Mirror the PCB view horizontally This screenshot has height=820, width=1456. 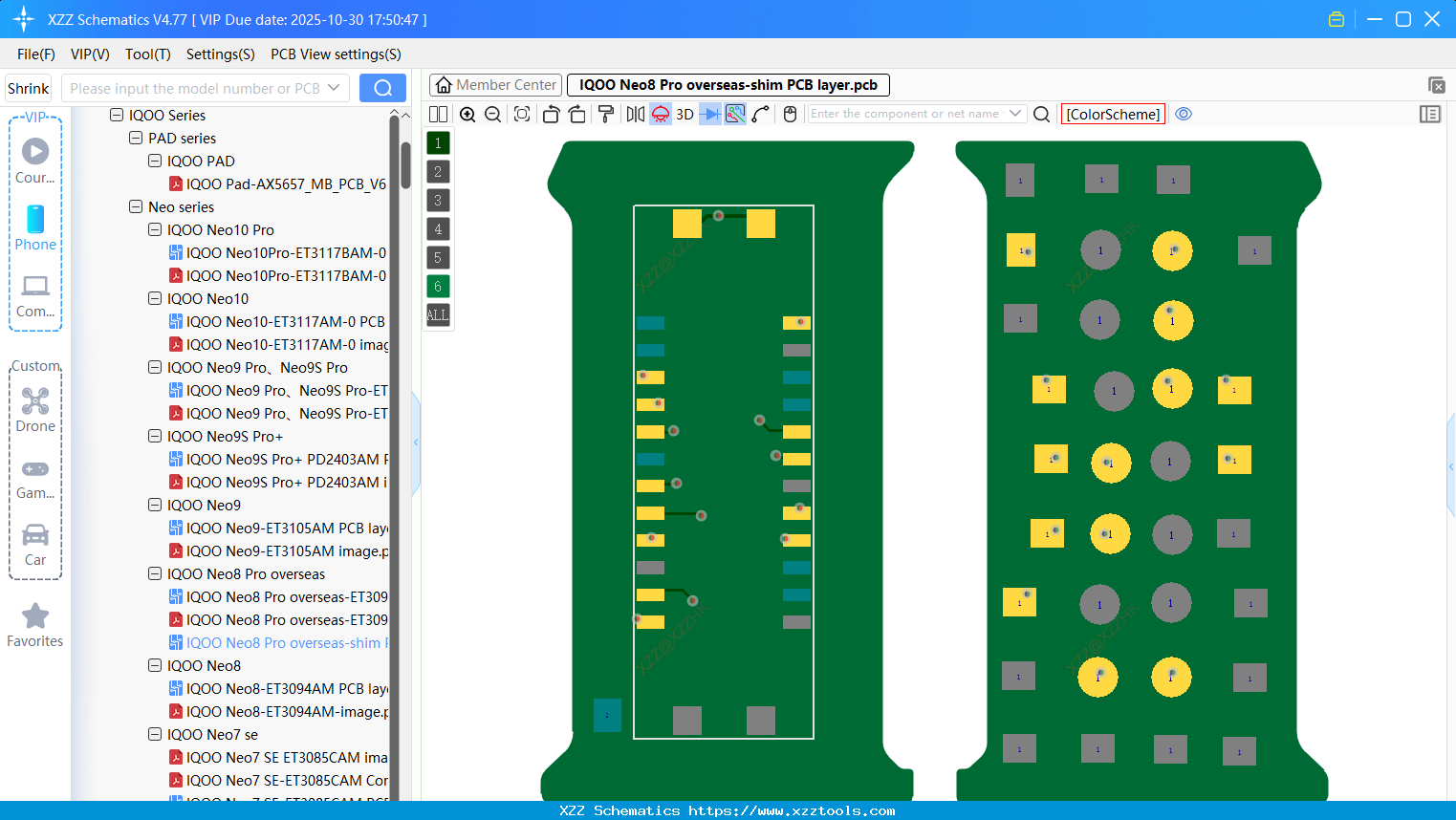pos(636,115)
